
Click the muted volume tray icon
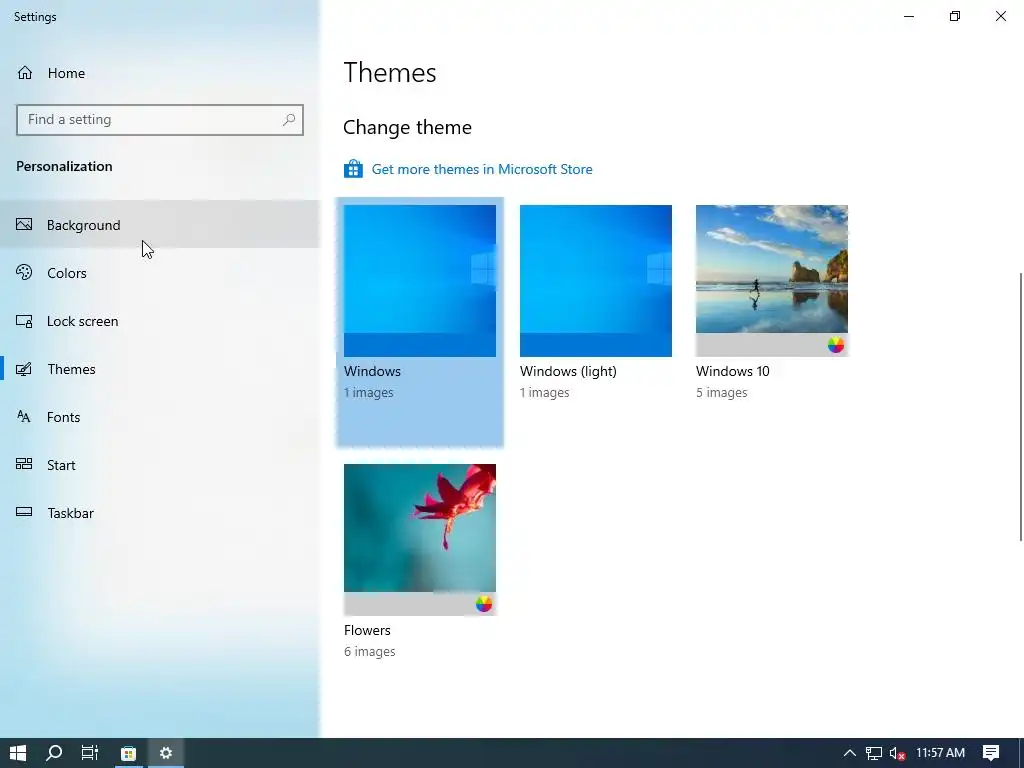point(898,754)
